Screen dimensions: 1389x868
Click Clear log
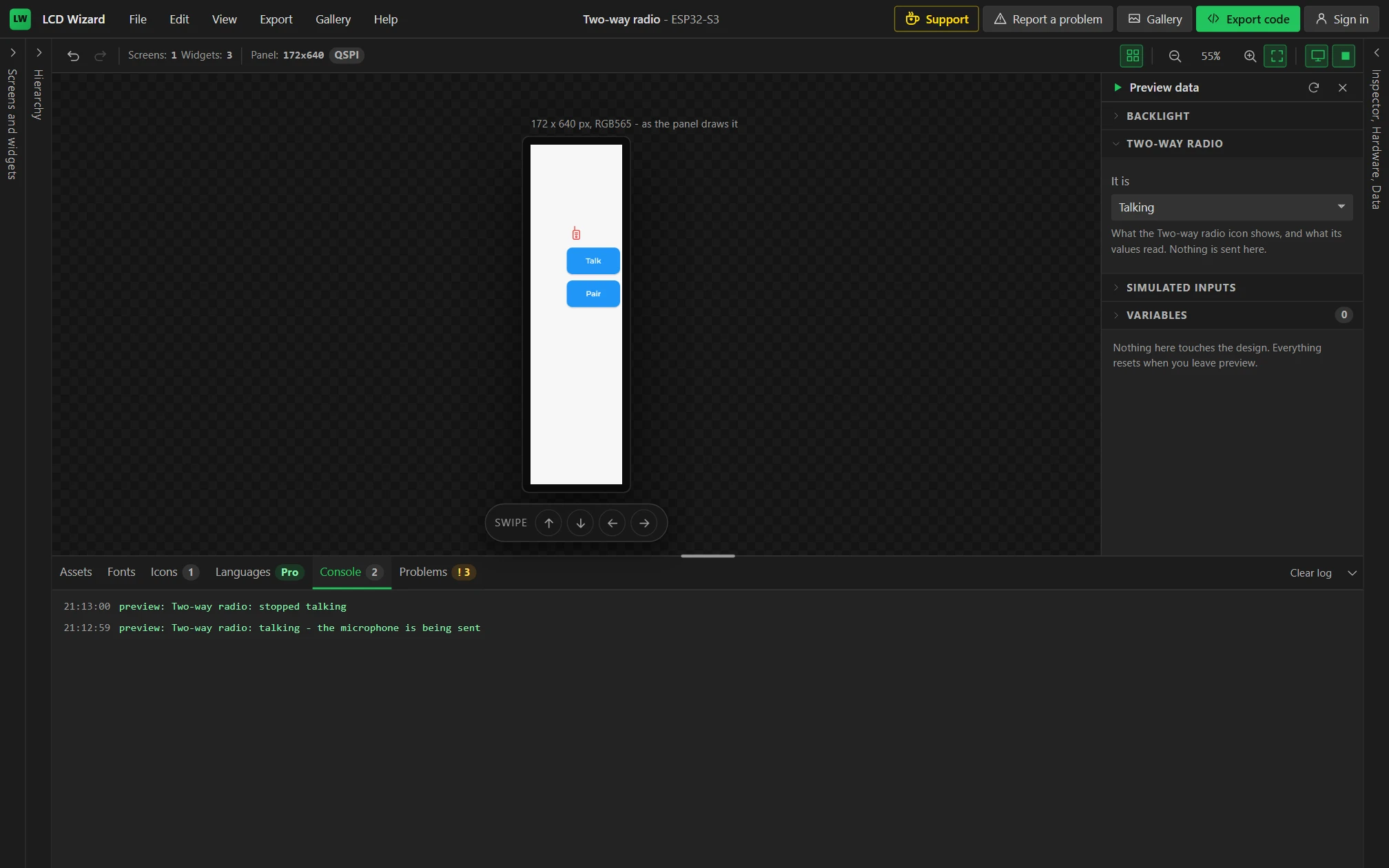1310,573
